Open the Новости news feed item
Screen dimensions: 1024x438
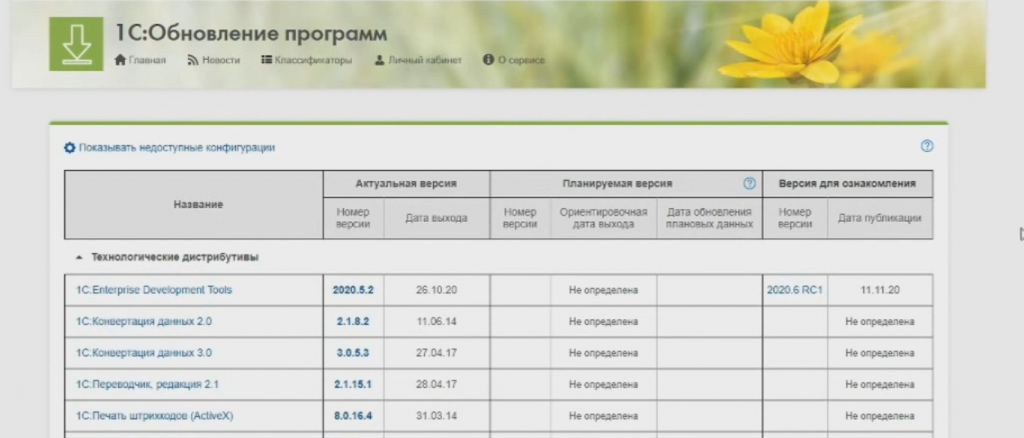pos(213,60)
